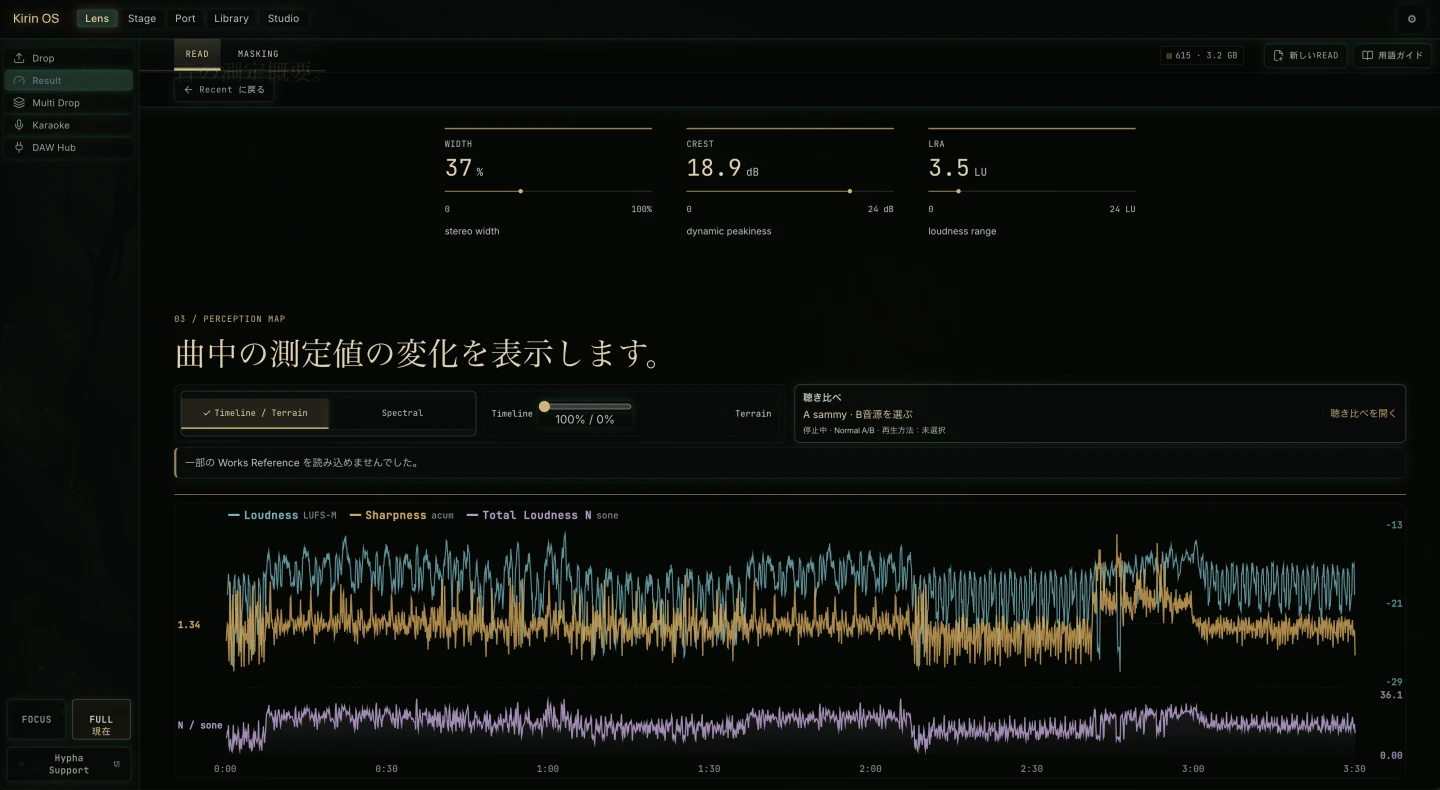This screenshot has height=790, width=1440.
Task: Click the '18.9 dB' crest value
Action: point(722,168)
